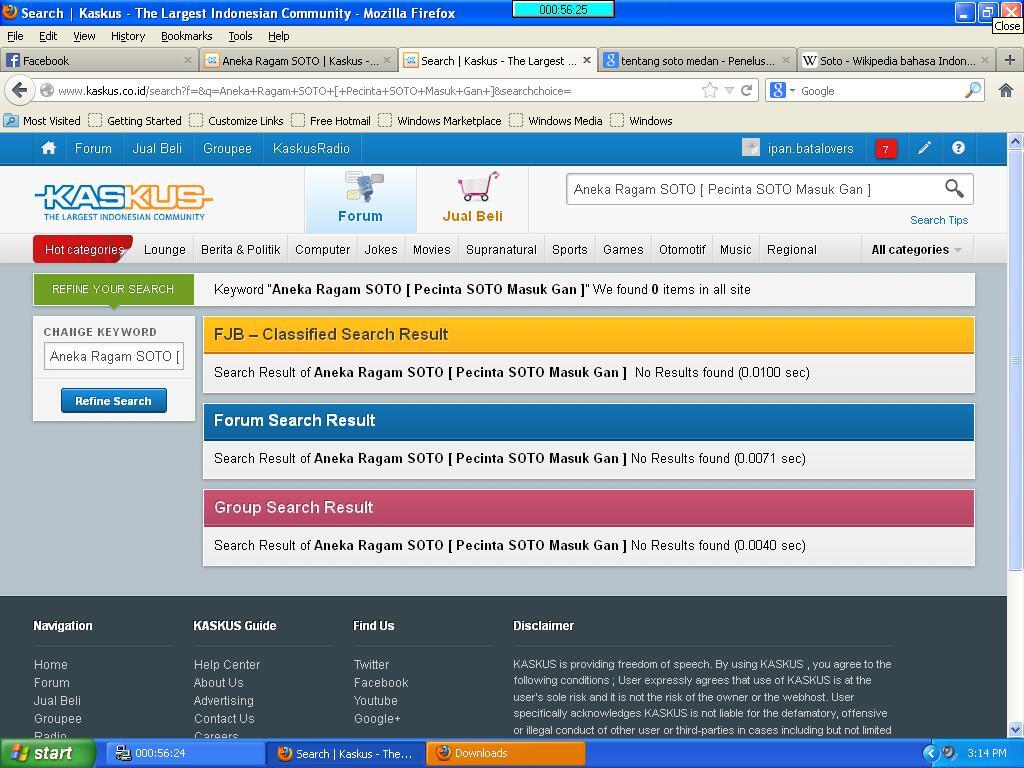Screen dimensions: 1024x768
Task: Click Windows Marketplace bookmark
Action: pyautogui.click(x=441, y=120)
